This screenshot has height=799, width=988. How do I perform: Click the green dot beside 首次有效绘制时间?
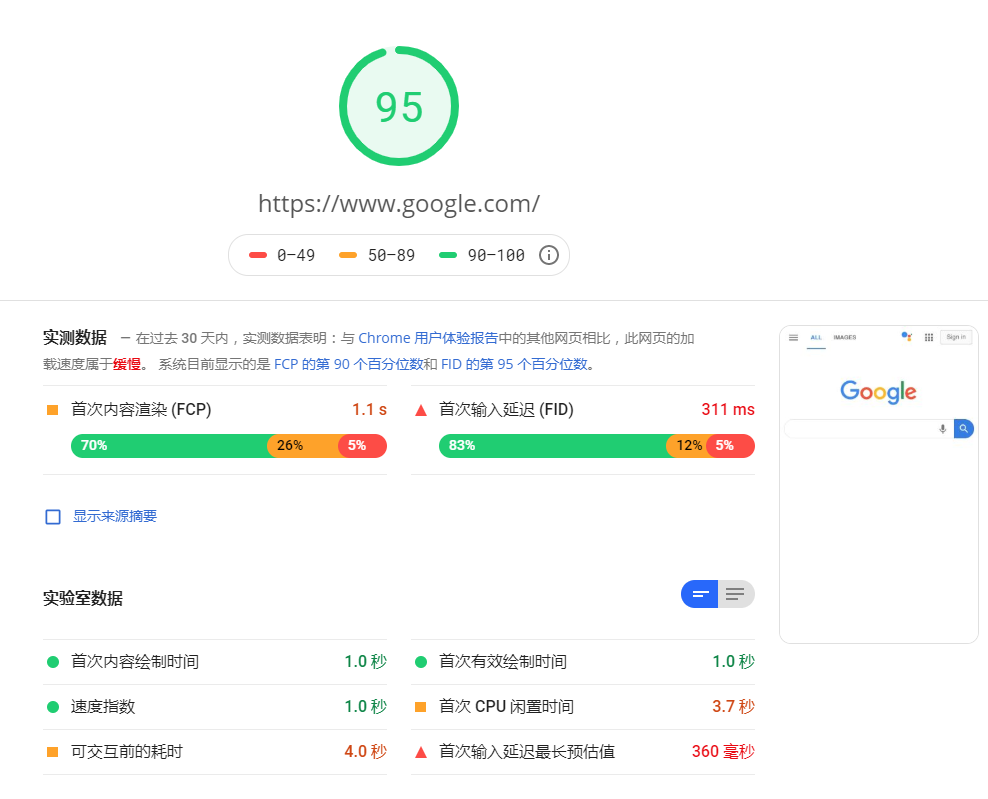421,662
